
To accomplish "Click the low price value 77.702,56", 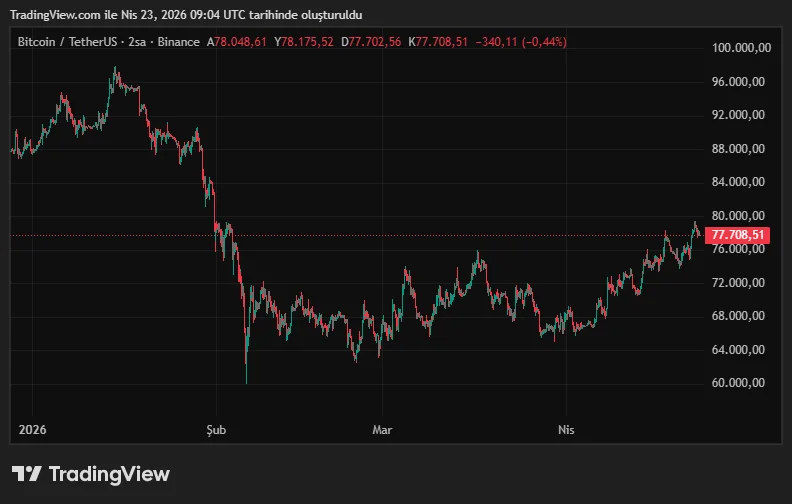I will coord(375,42).
